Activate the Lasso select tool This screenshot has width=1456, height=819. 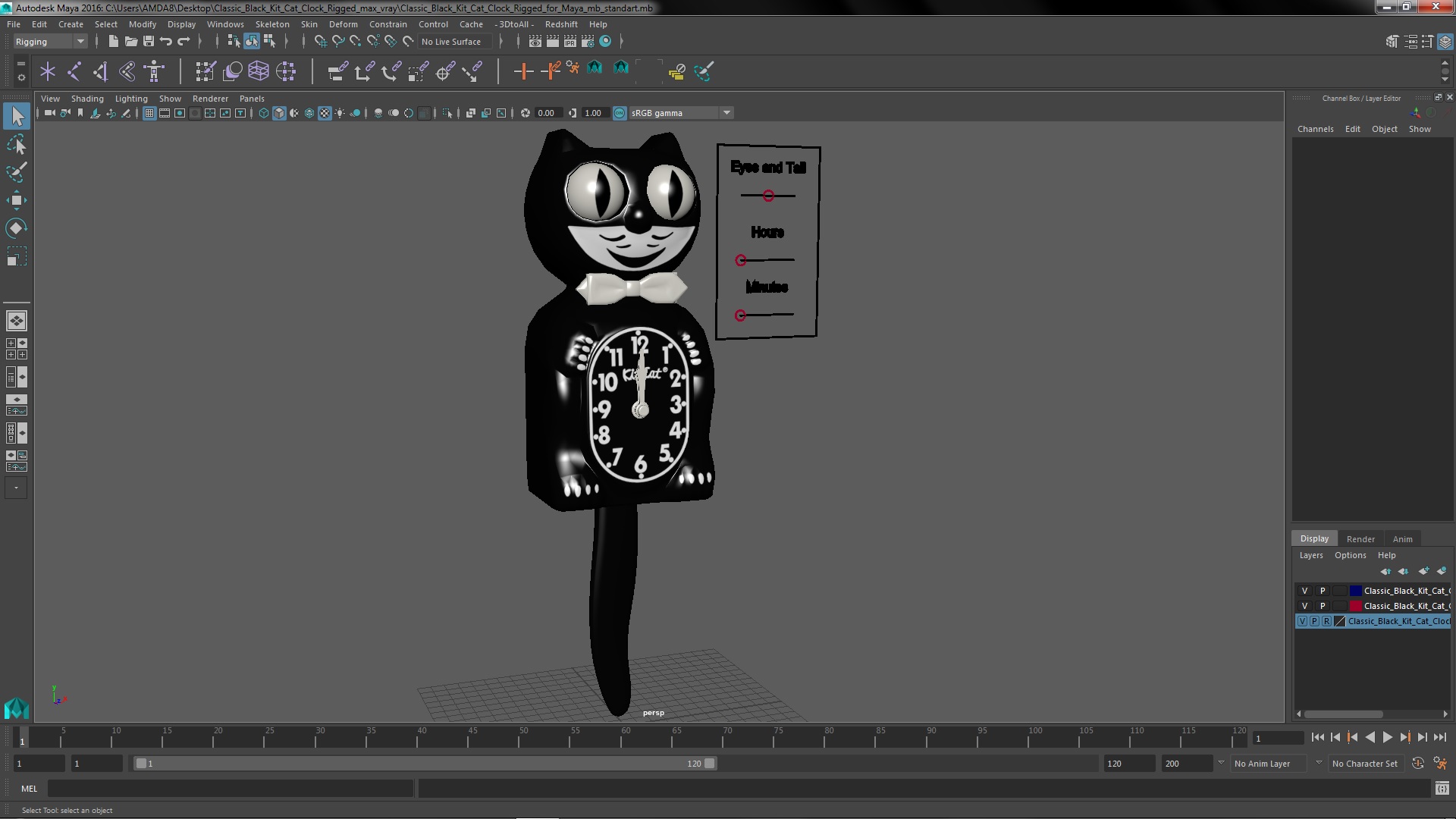pos(17,144)
